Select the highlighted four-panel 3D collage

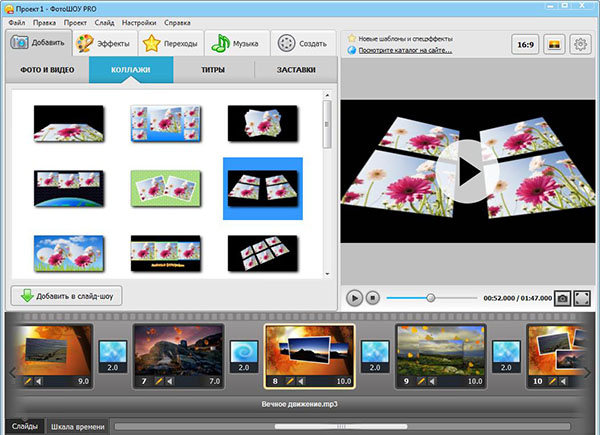point(263,189)
